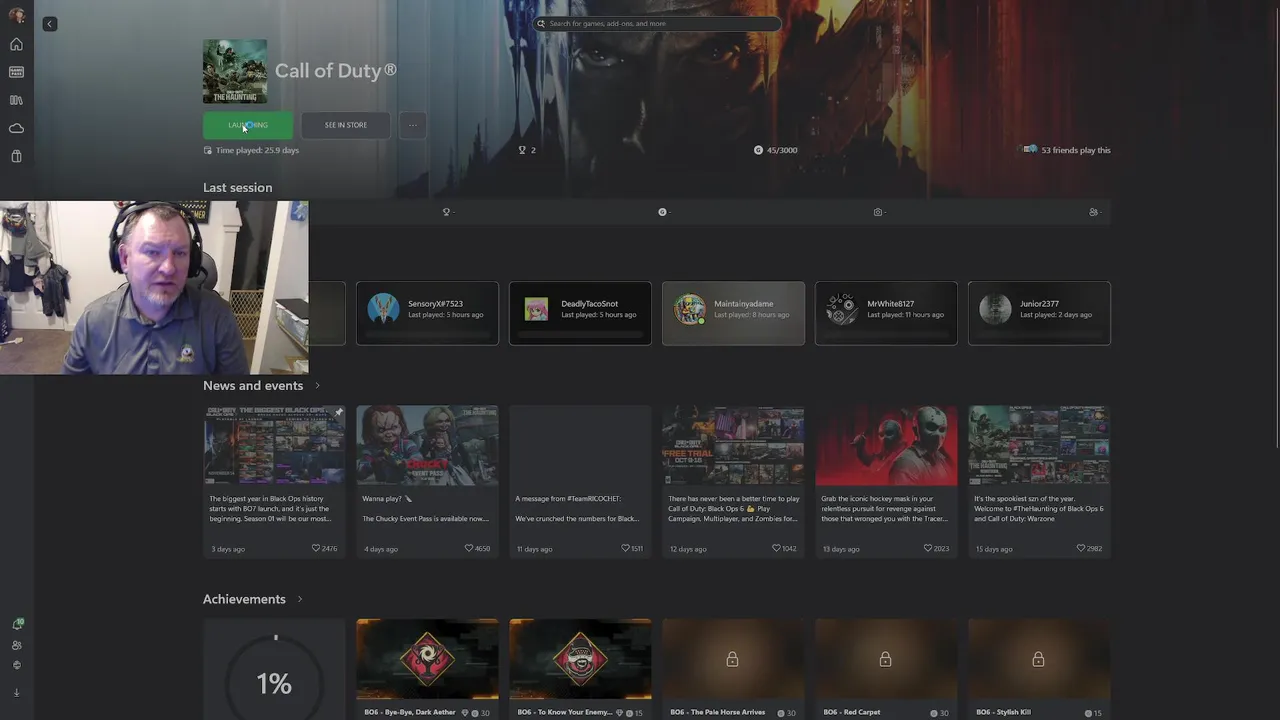Screen dimensions: 1280x720
Task: Open the Home icon in the sidebar
Action: pos(16,44)
